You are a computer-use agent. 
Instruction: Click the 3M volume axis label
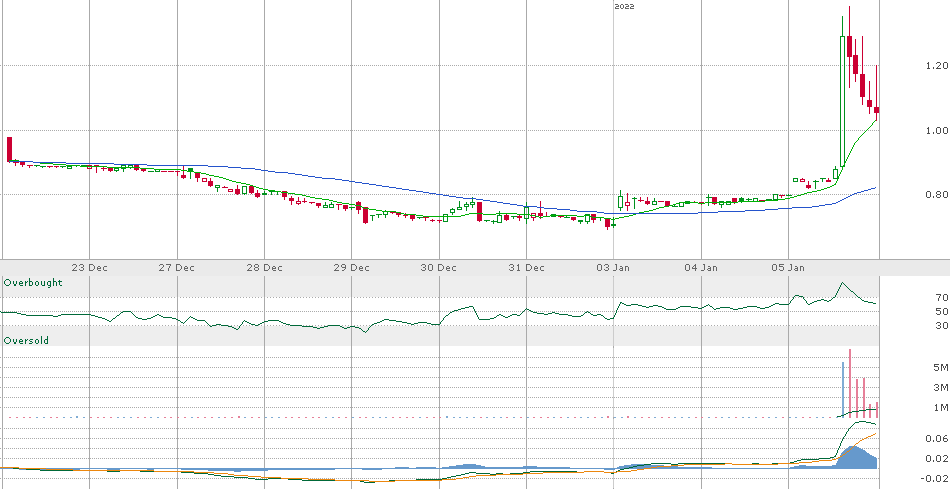click(x=940, y=387)
